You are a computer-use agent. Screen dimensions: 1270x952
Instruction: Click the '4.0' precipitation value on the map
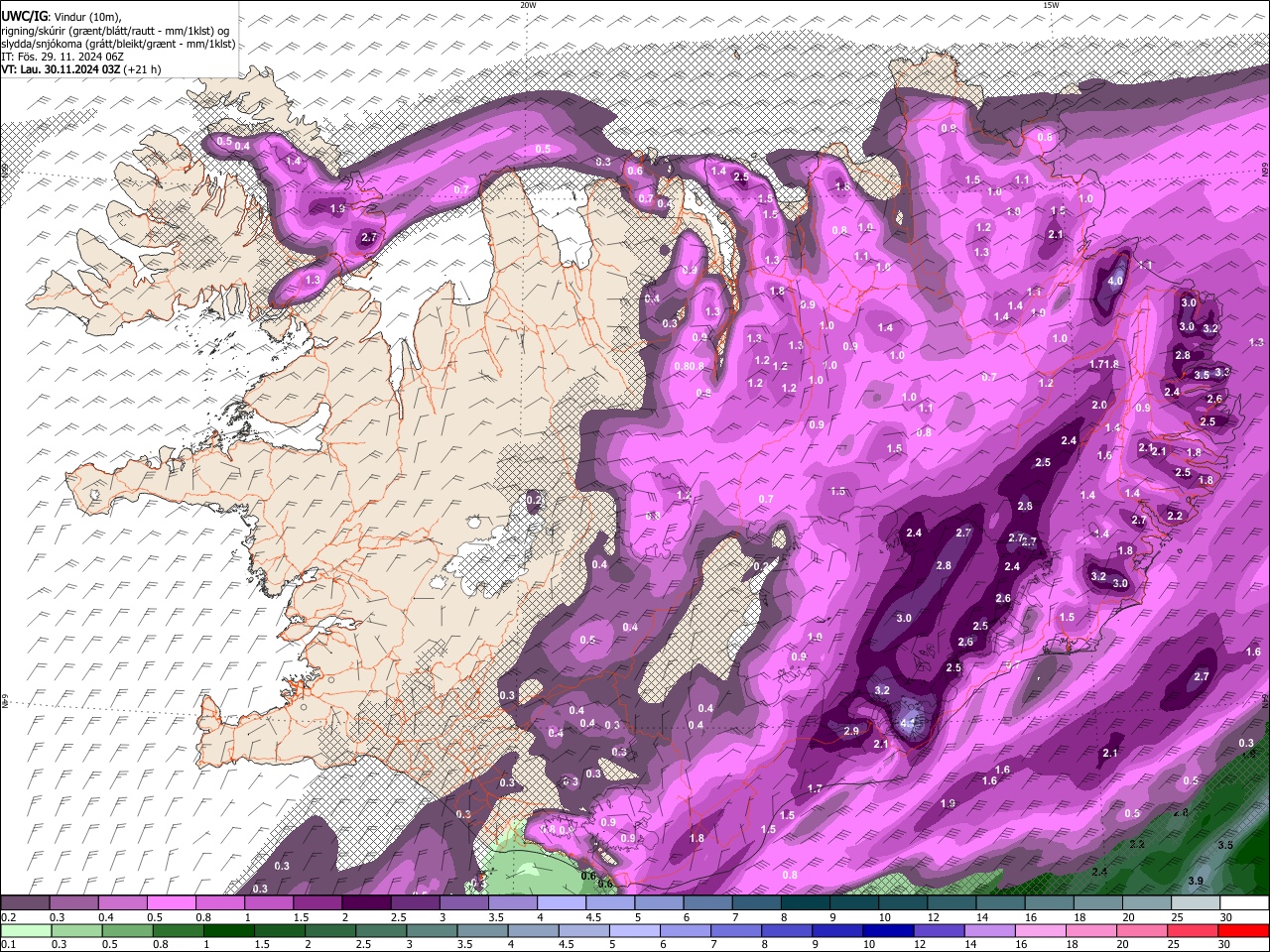(x=1115, y=281)
